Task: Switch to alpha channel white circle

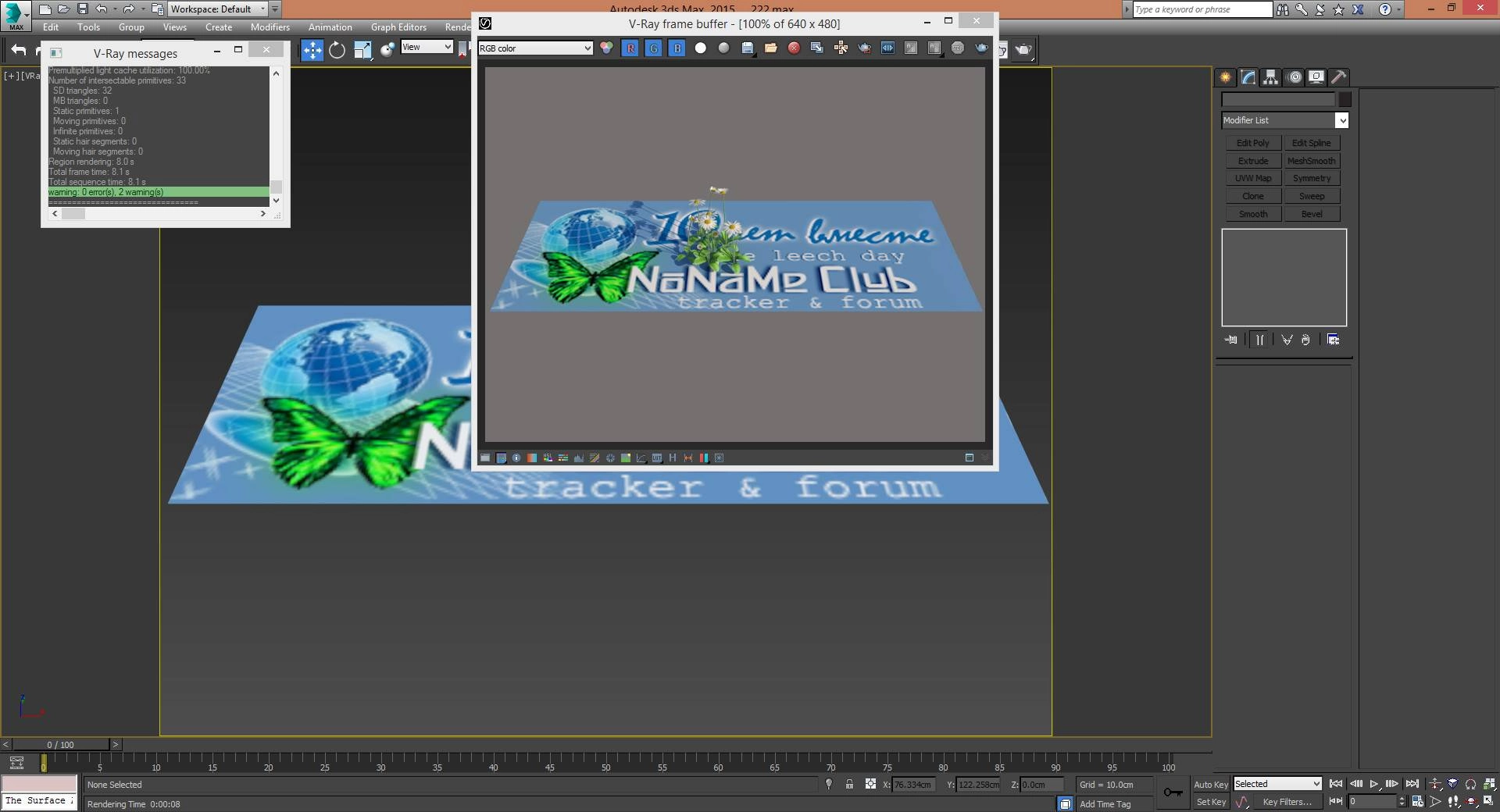Action: [x=701, y=48]
